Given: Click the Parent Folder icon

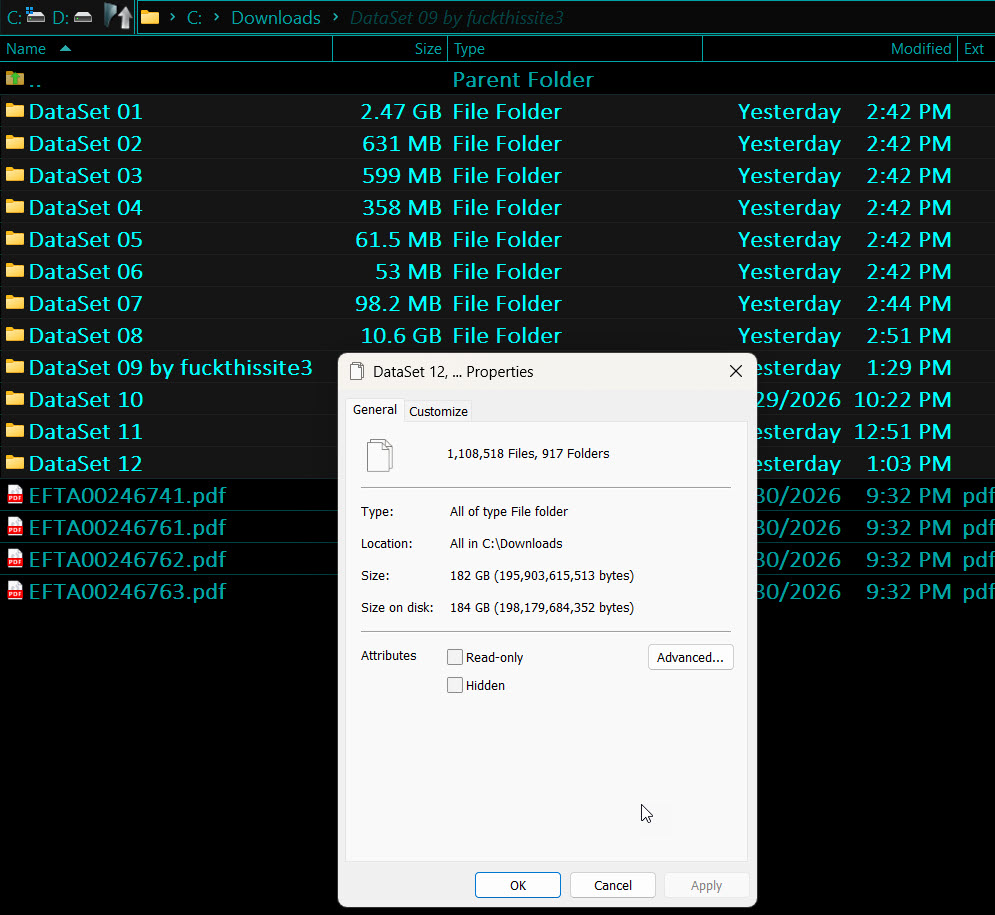Looking at the screenshot, I should coord(15,79).
